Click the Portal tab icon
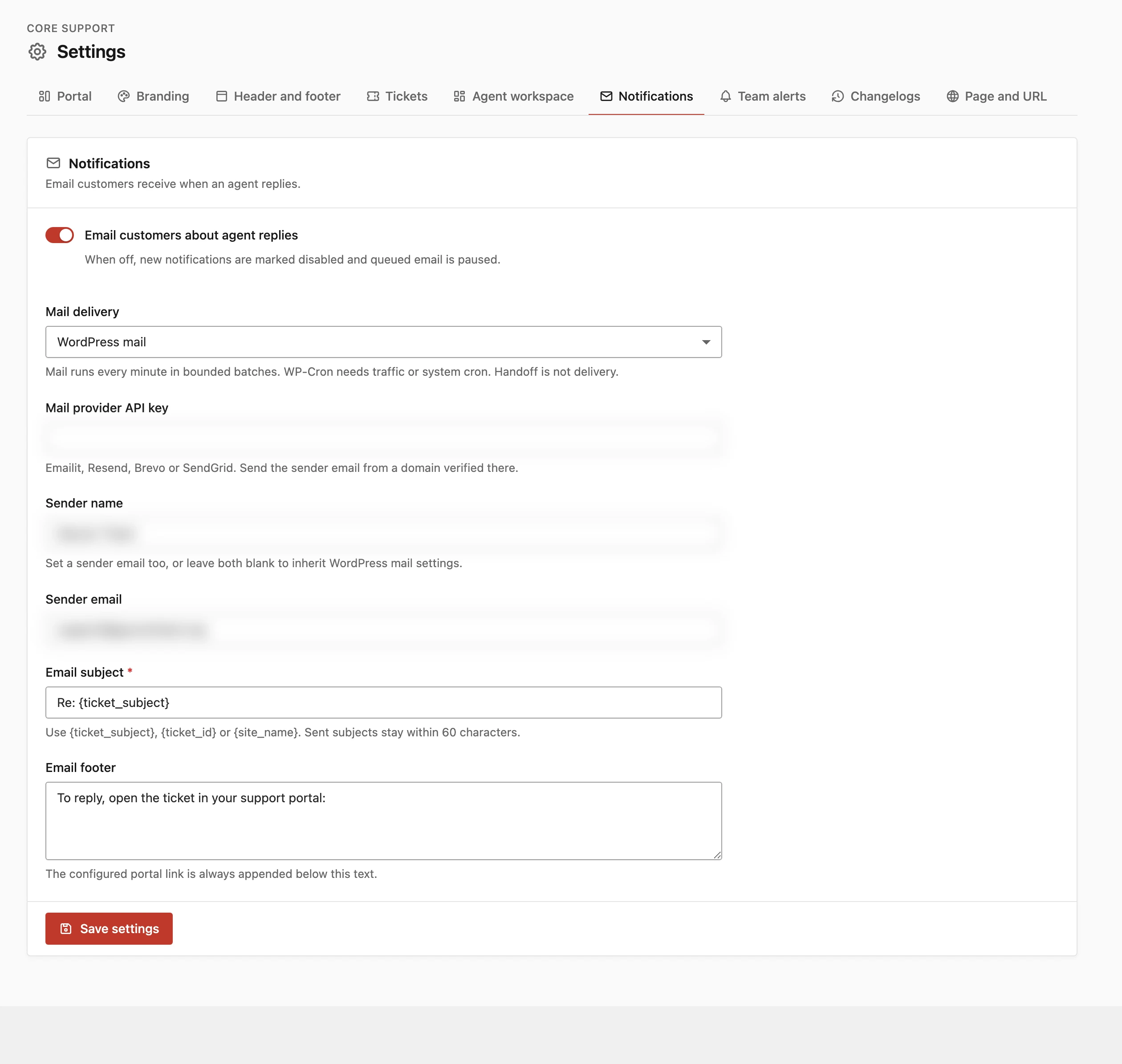 click(44, 97)
